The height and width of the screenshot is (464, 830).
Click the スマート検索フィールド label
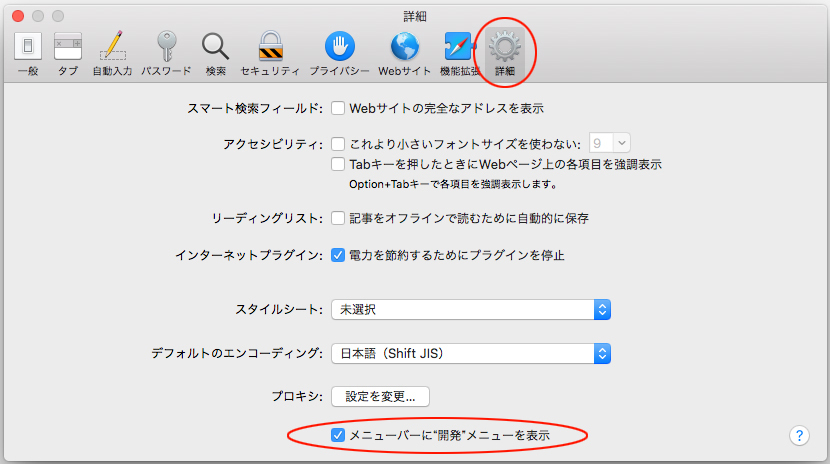[255, 108]
